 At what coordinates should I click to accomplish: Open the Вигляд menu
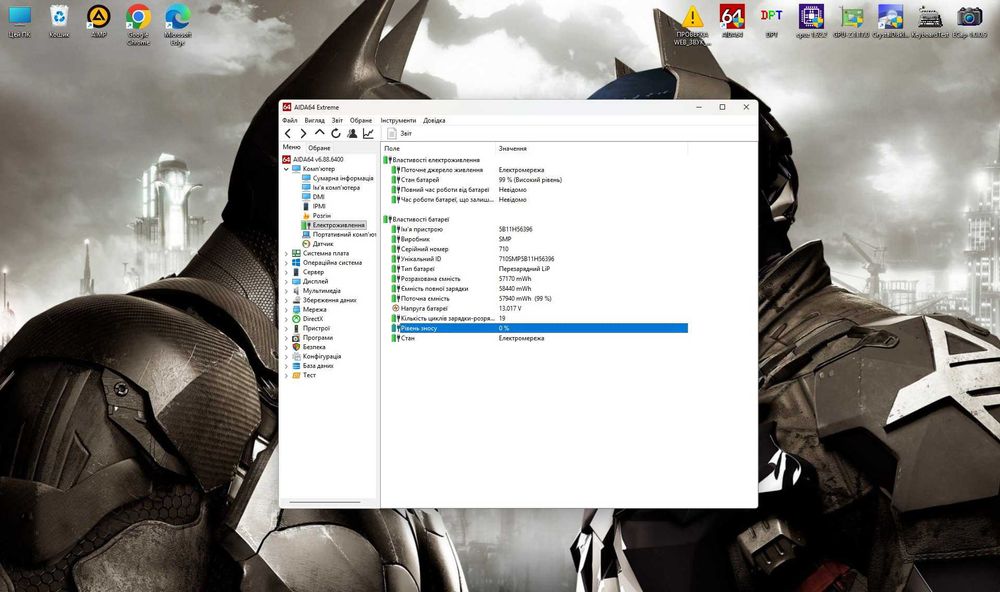[314, 120]
